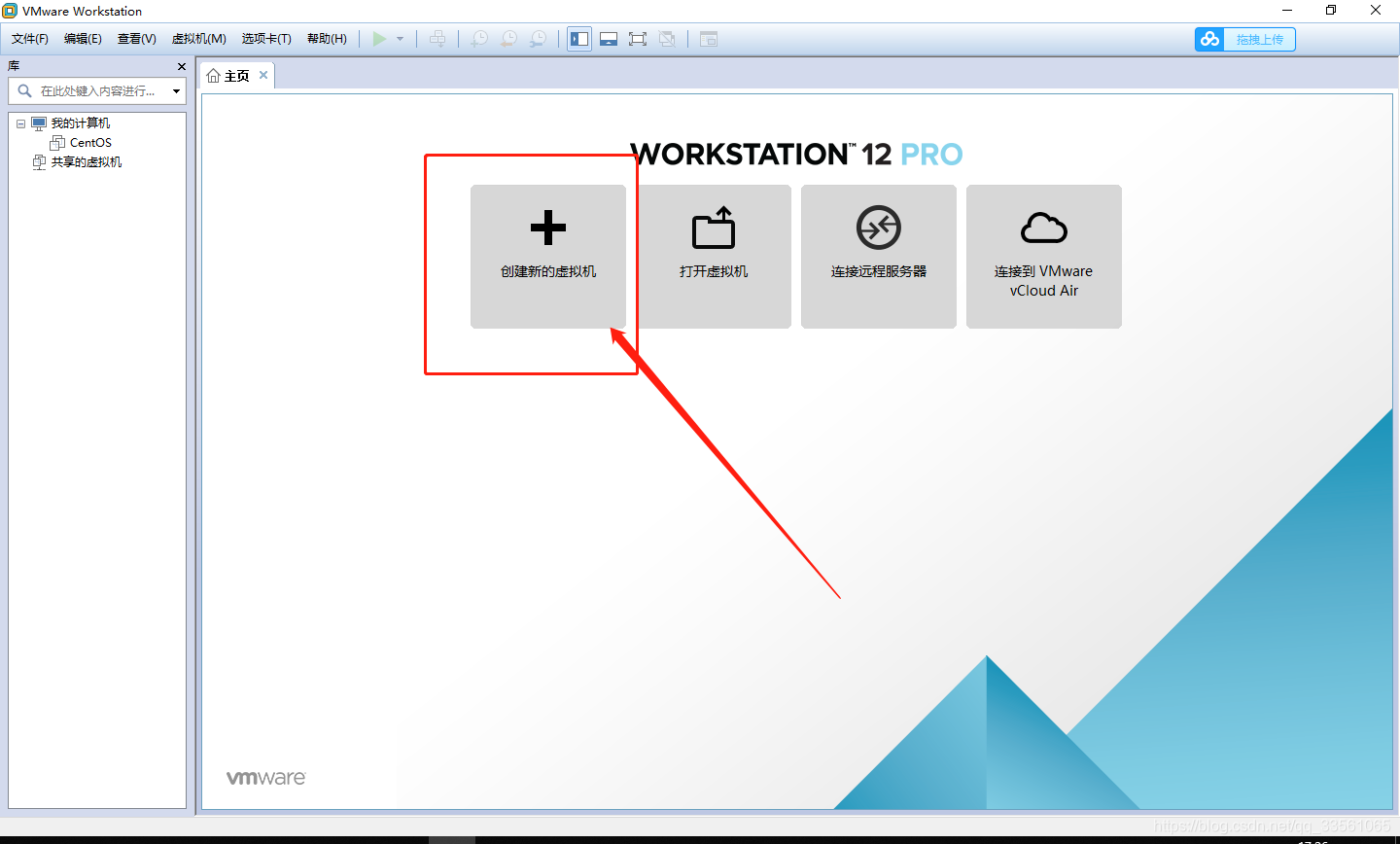Click the send Ctrl+Alt+Del toolbar icon
The height and width of the screenshot is (844, 1400).
click(x=438, y=39)
